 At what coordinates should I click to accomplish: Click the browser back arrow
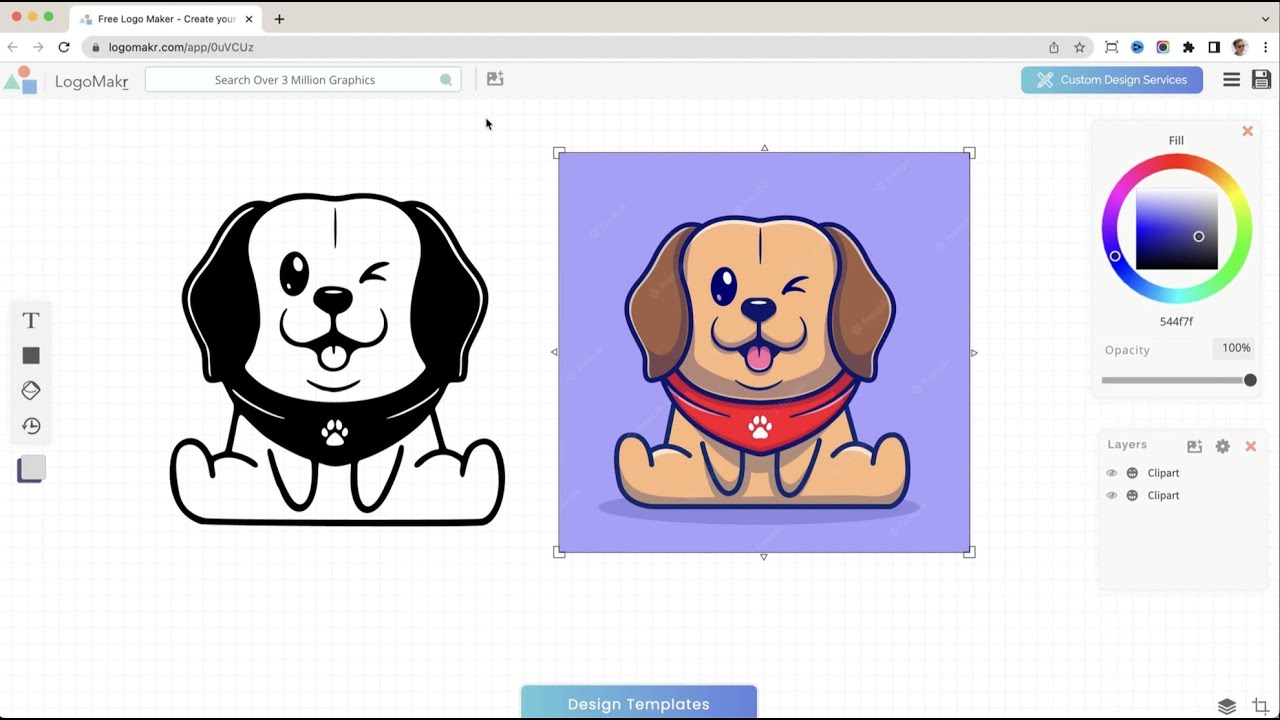[12, 47]
